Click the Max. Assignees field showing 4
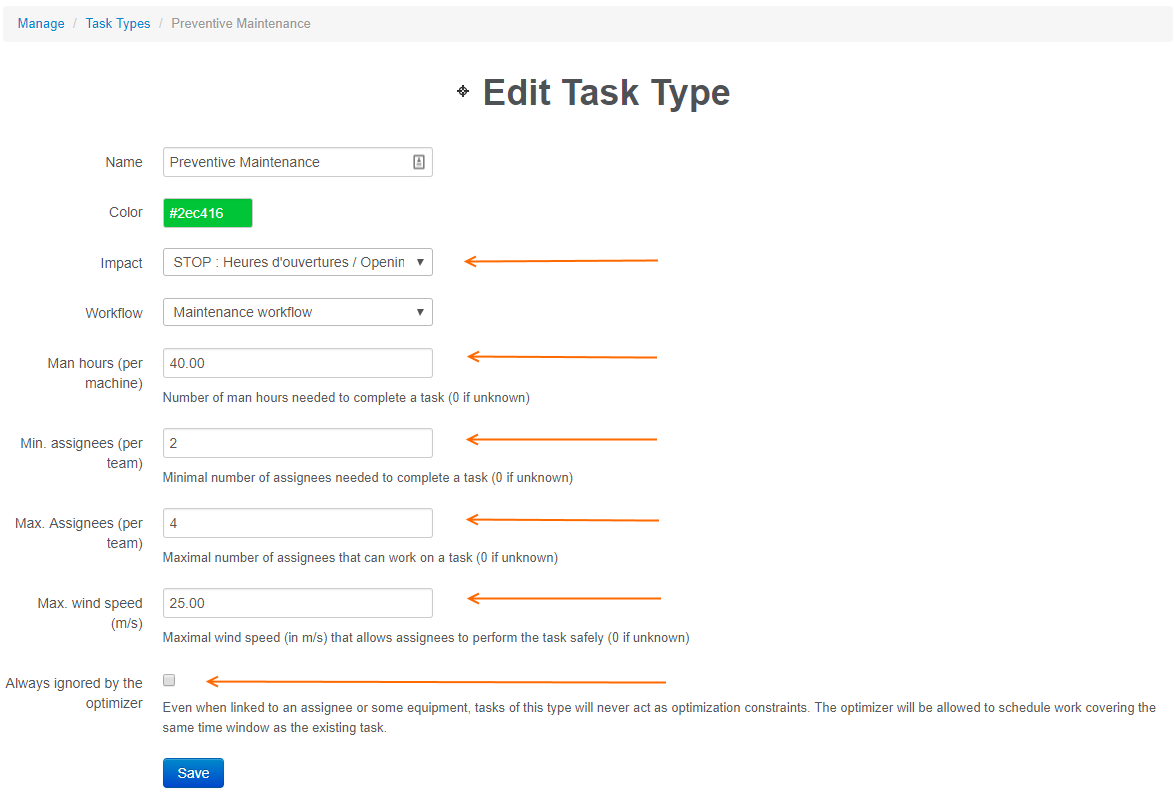The width and height of the screenshot is (1175, 799). 297,522
